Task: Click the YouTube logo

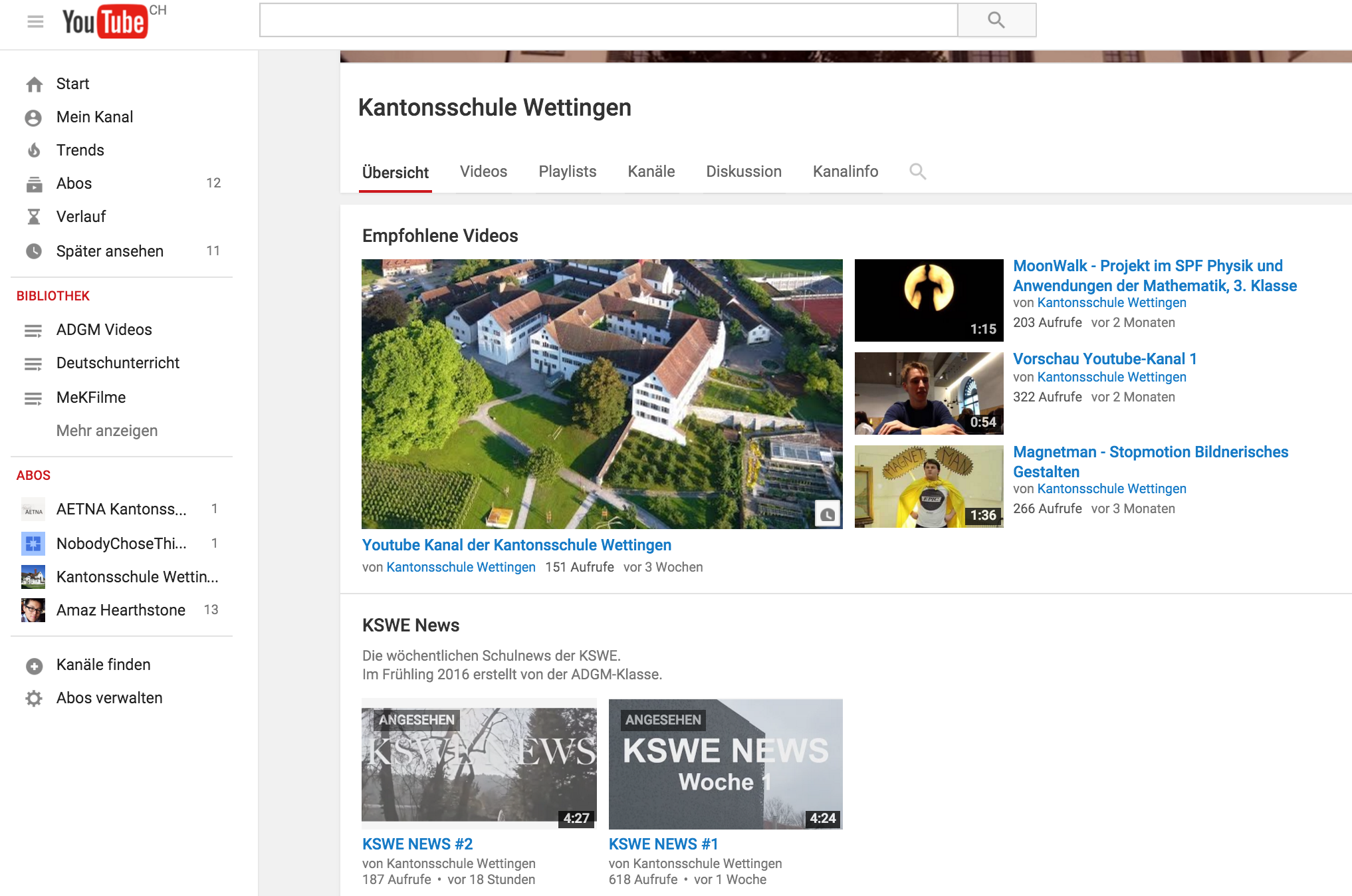Action: click(105, 21)
